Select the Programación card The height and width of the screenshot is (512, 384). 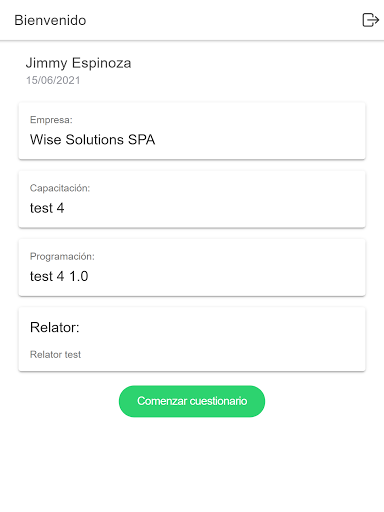point(192,268)
